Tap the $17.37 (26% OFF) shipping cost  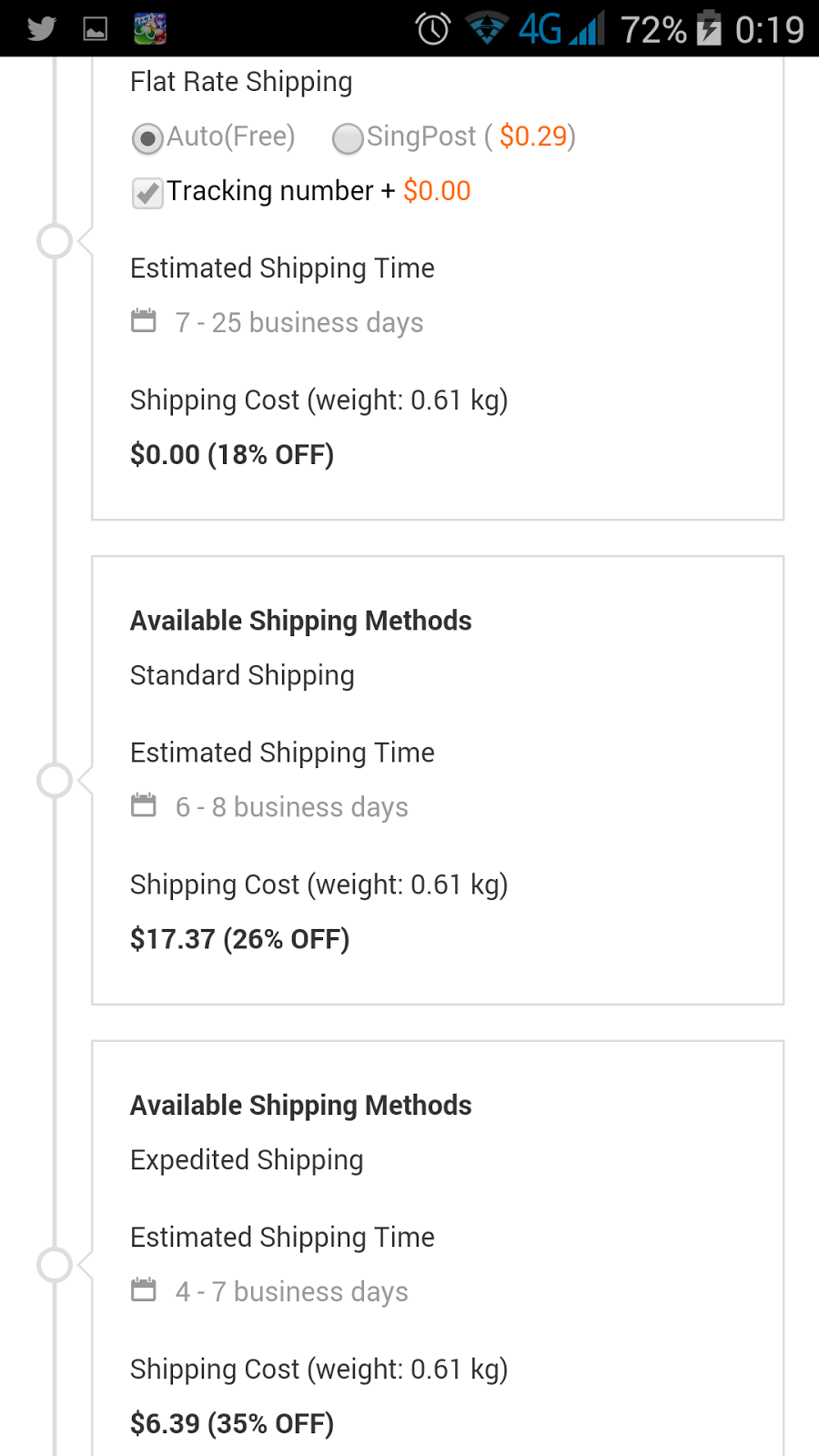click(x=239, y=939)
